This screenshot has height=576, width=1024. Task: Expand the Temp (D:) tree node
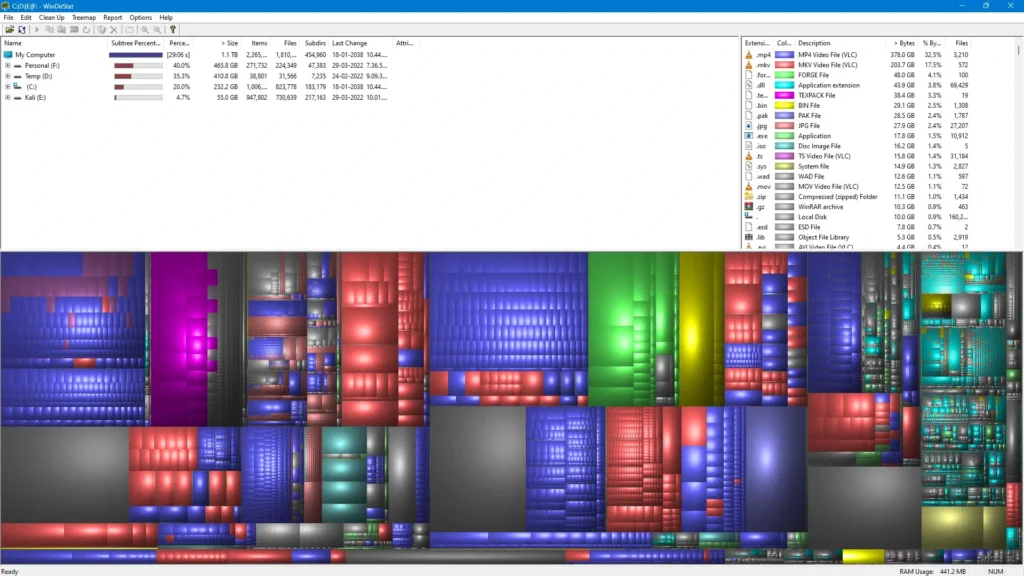[x=7, y=75]
